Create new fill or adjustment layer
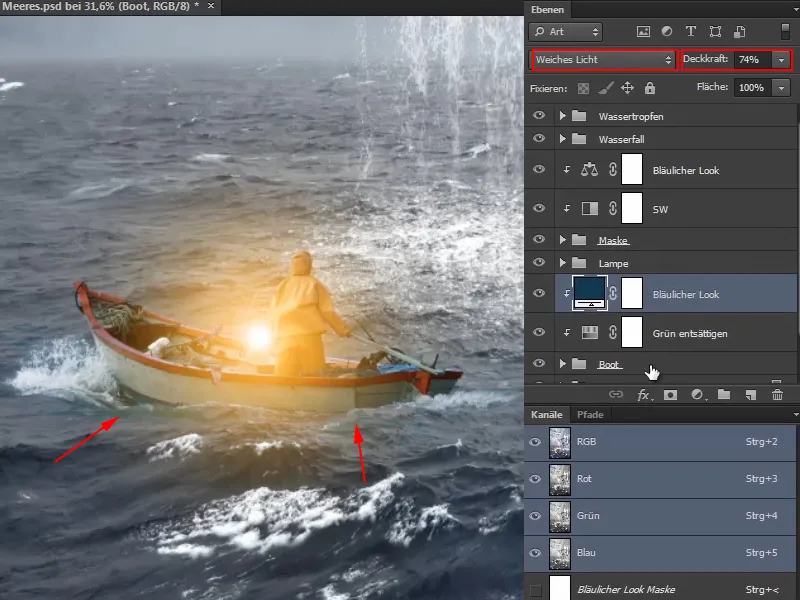This screenshot has height=600, width=800. pos(697,395)
